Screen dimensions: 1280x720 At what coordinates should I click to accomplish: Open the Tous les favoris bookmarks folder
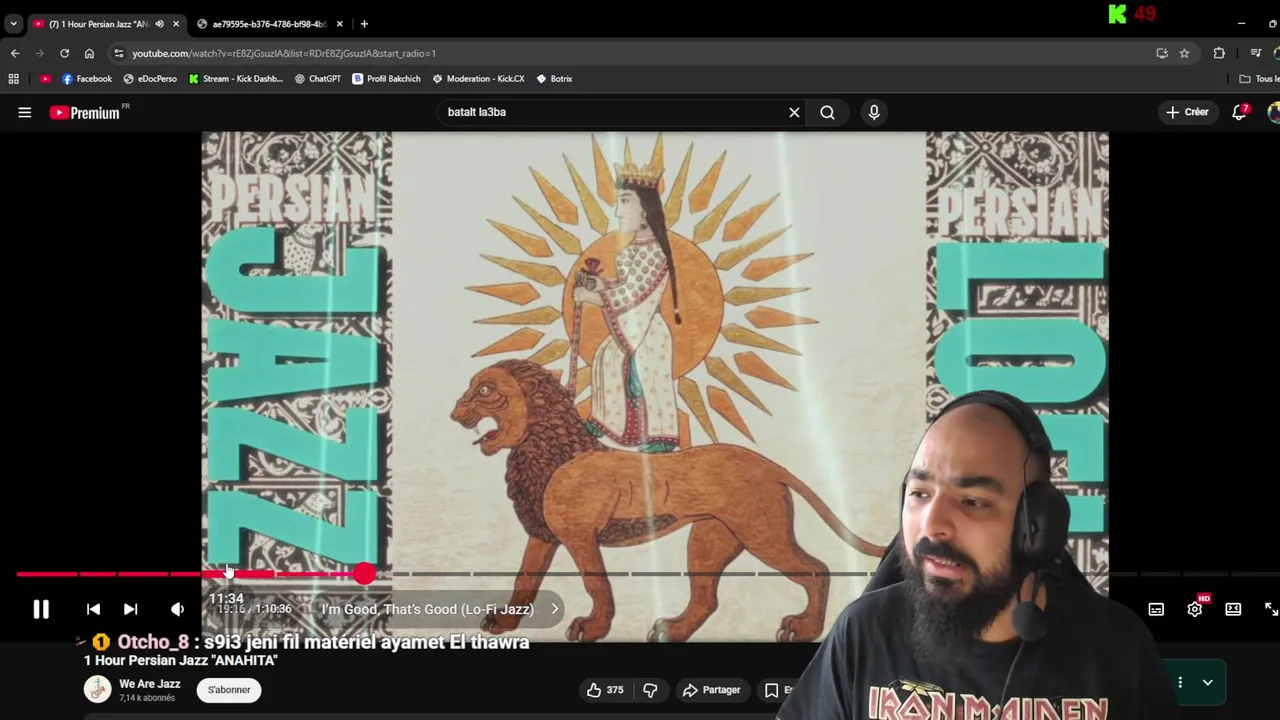tap(1258, 79)
